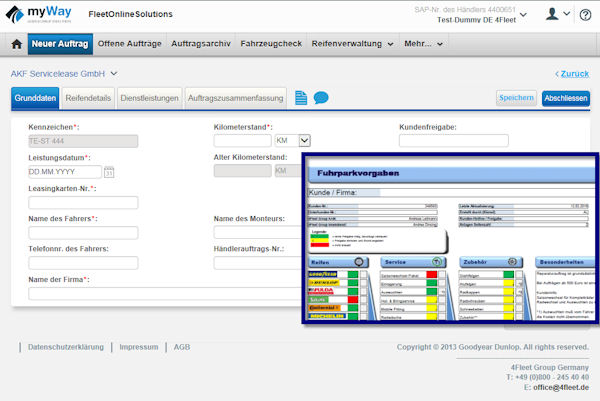Open the user profile icon
Screen dimensions: 600x401
(552, 14)
